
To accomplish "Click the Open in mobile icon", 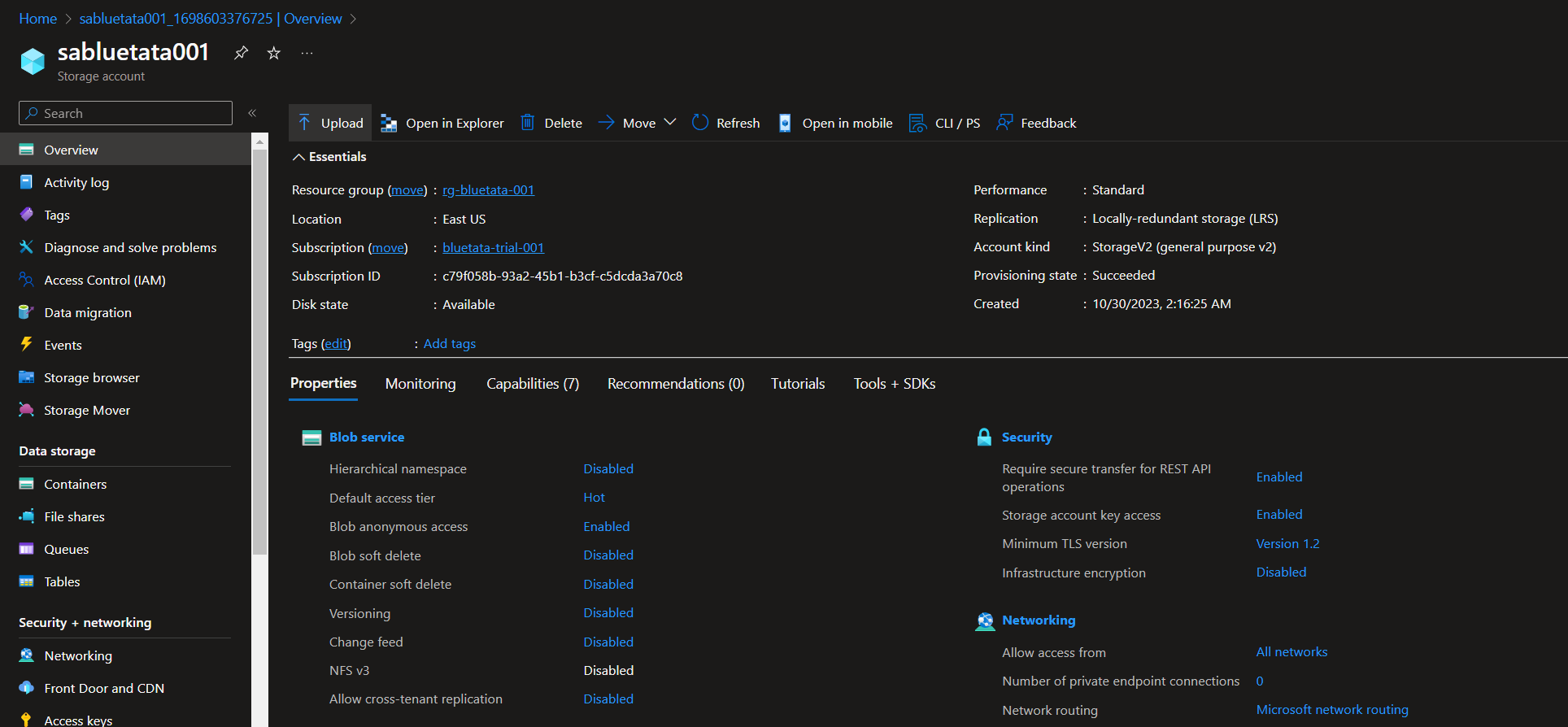I will pyautogui.click(x=785, y=123).
